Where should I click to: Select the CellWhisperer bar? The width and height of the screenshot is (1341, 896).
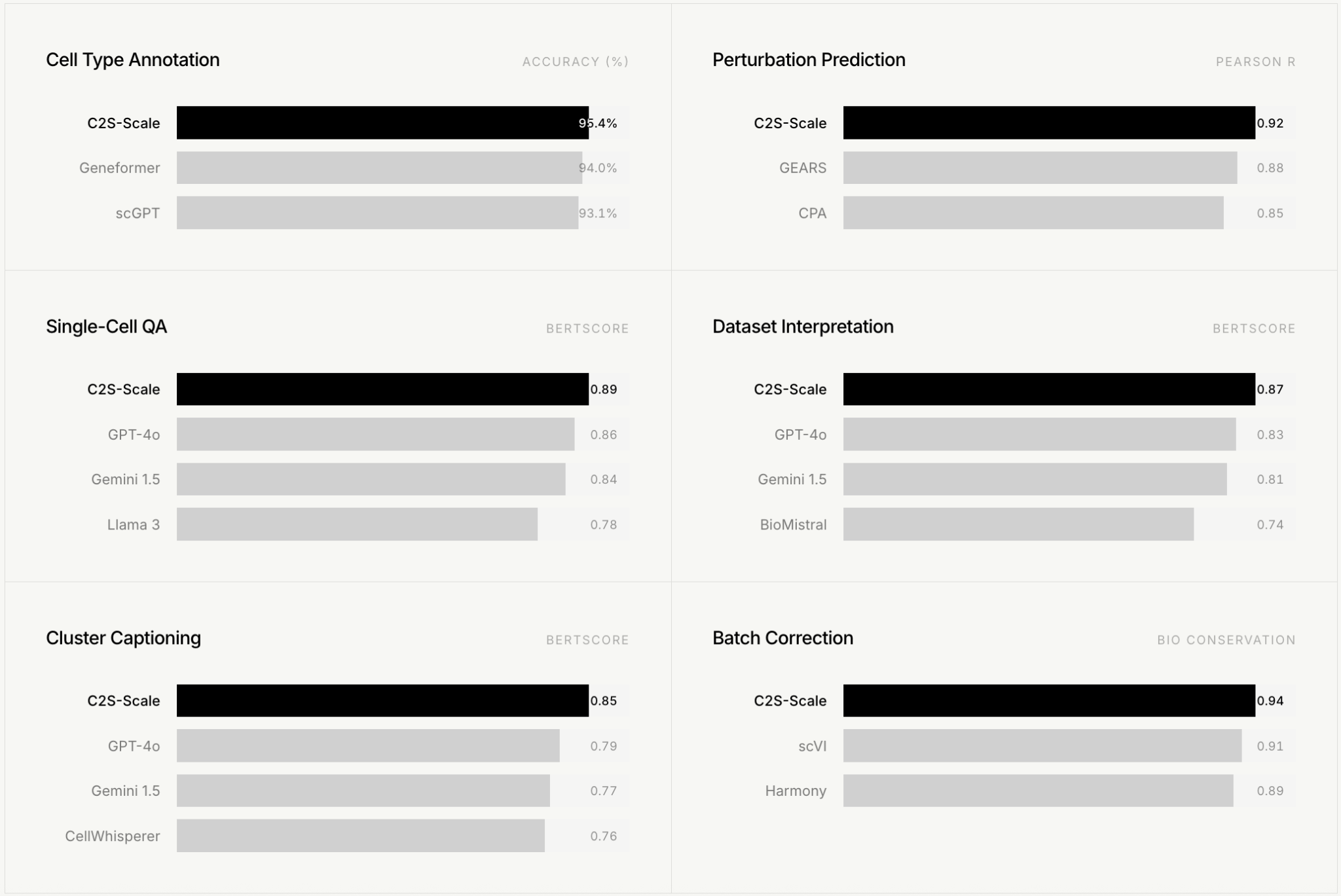click(360, 836)
